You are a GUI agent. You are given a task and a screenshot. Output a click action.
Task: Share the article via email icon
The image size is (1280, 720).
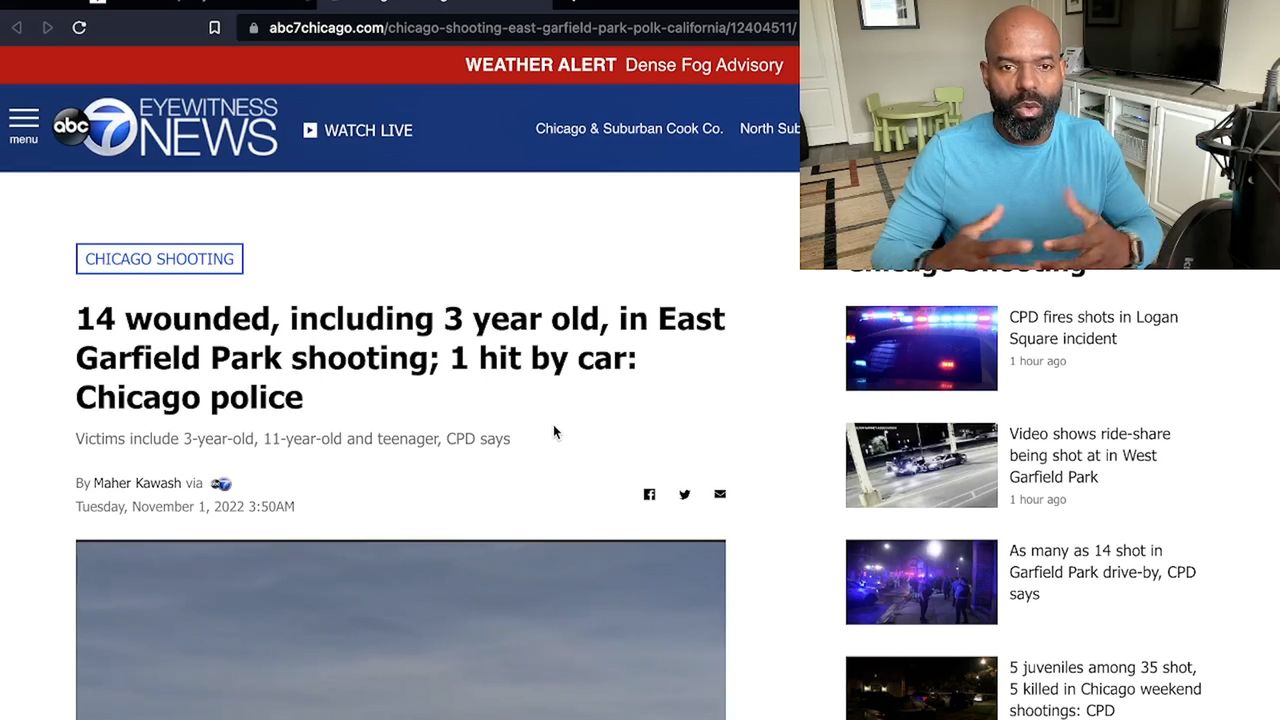(720, 494)
